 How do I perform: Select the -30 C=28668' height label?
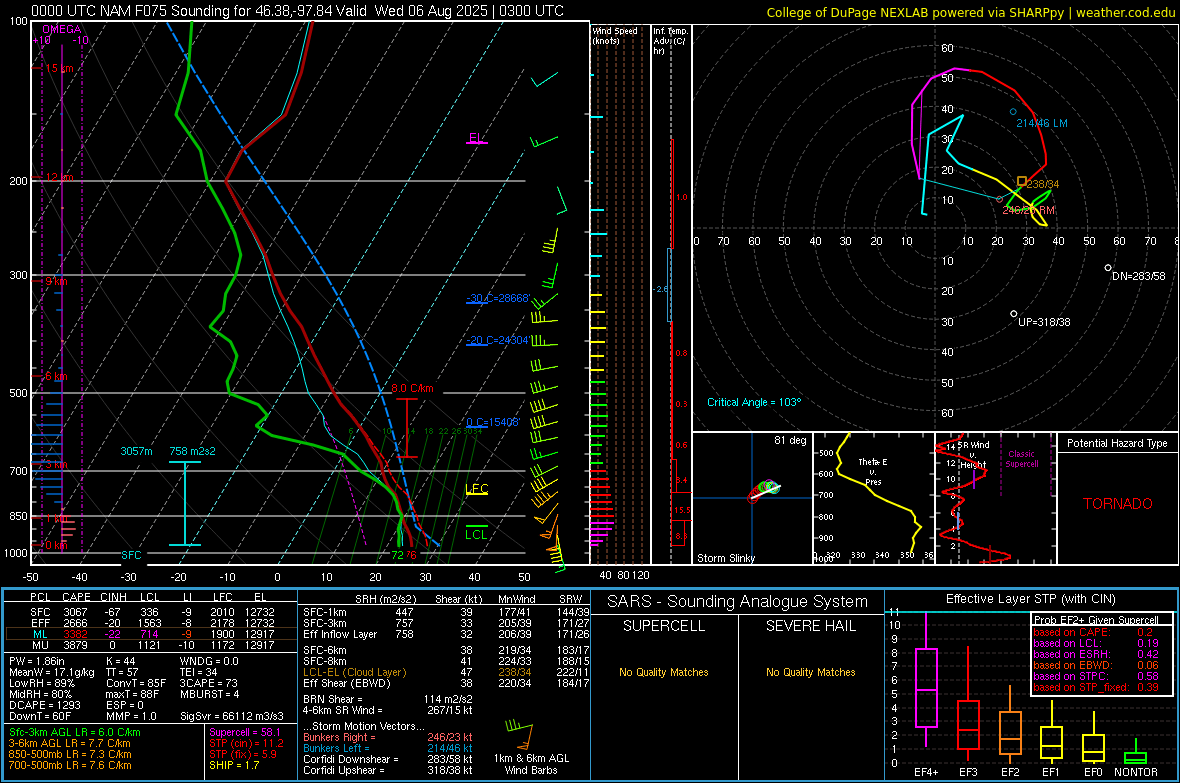[x=498, y=298]
